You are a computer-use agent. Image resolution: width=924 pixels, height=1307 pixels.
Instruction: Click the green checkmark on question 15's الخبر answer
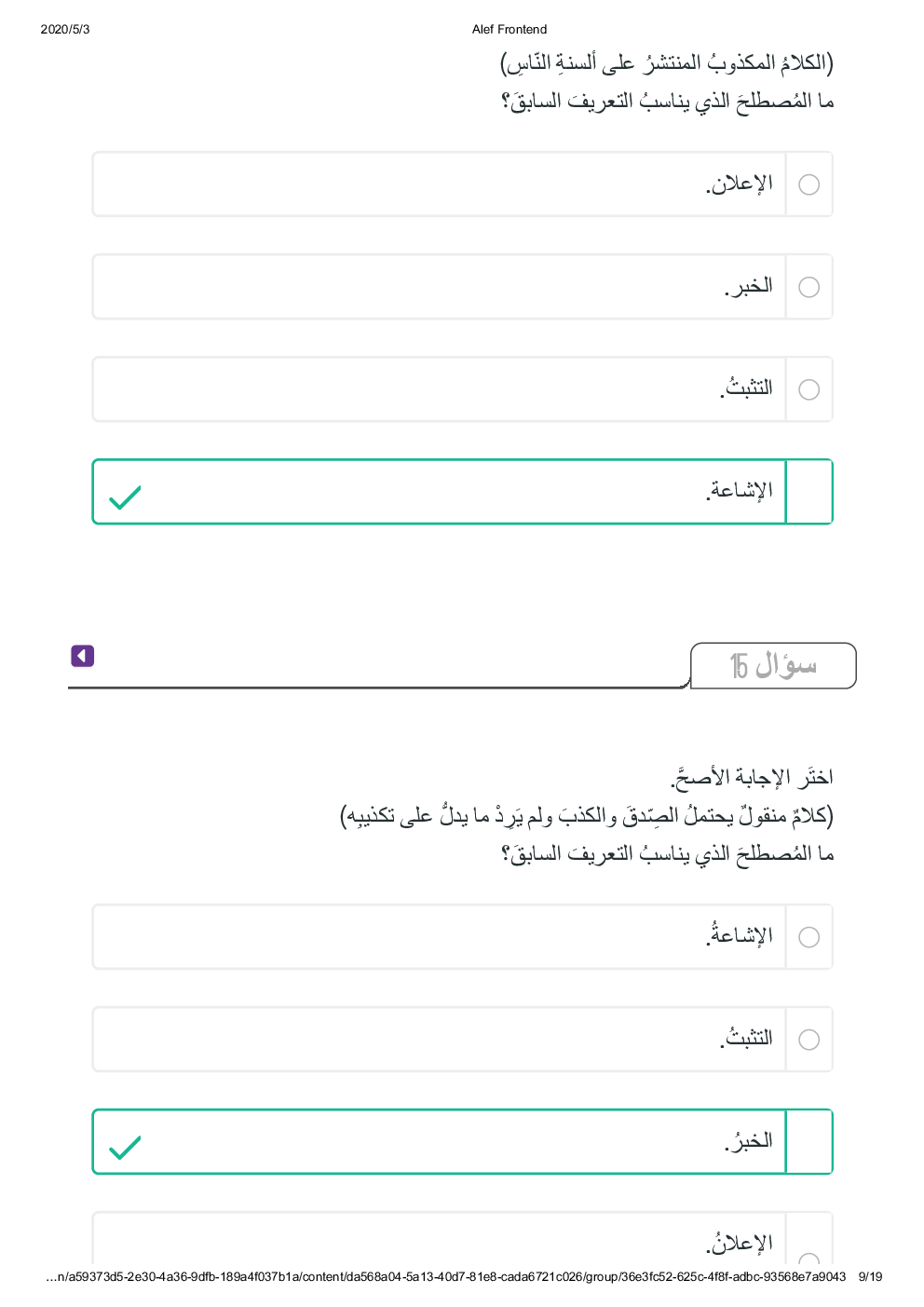pyautogui.click(x=125, y=1148)
